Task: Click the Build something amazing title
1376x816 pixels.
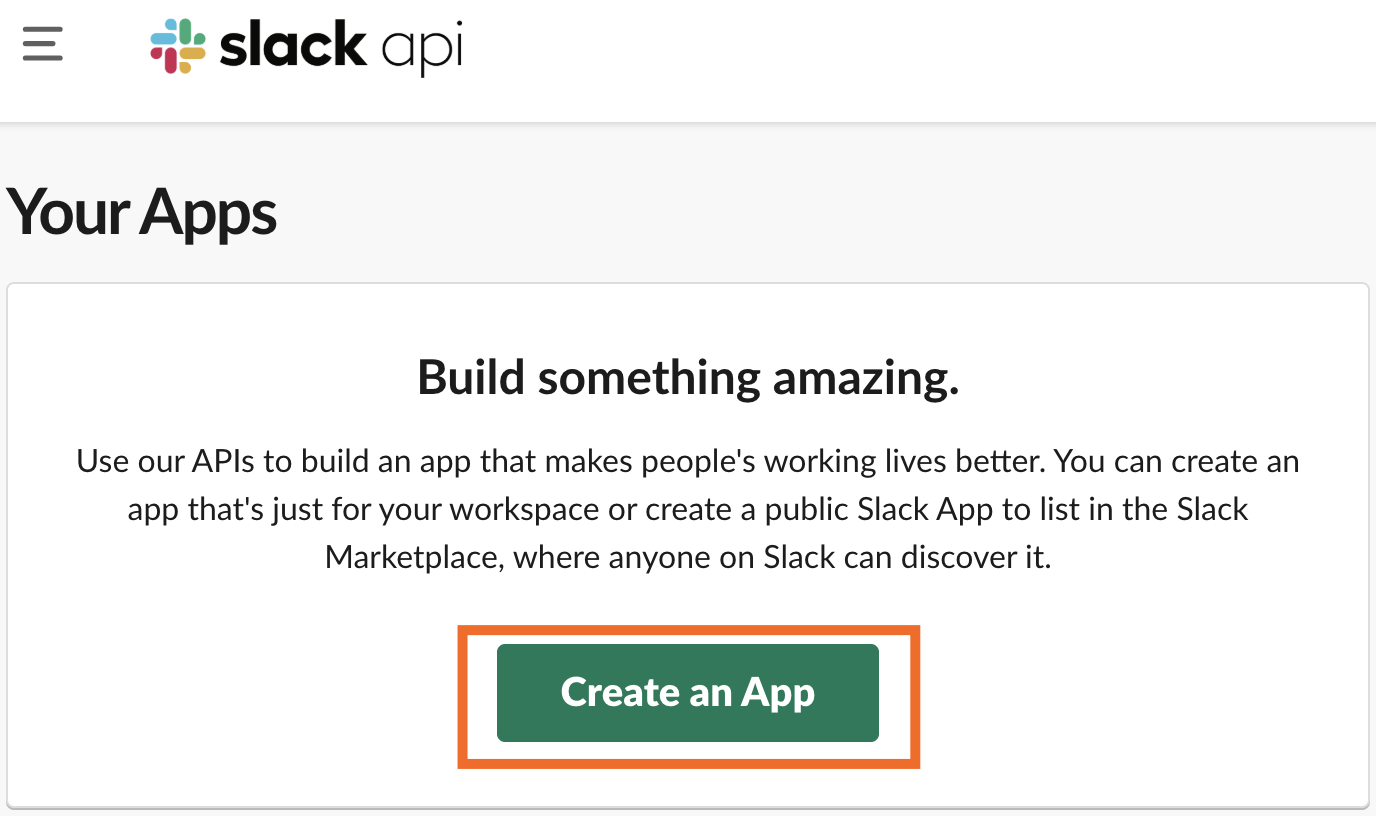Action: [687, 378]
